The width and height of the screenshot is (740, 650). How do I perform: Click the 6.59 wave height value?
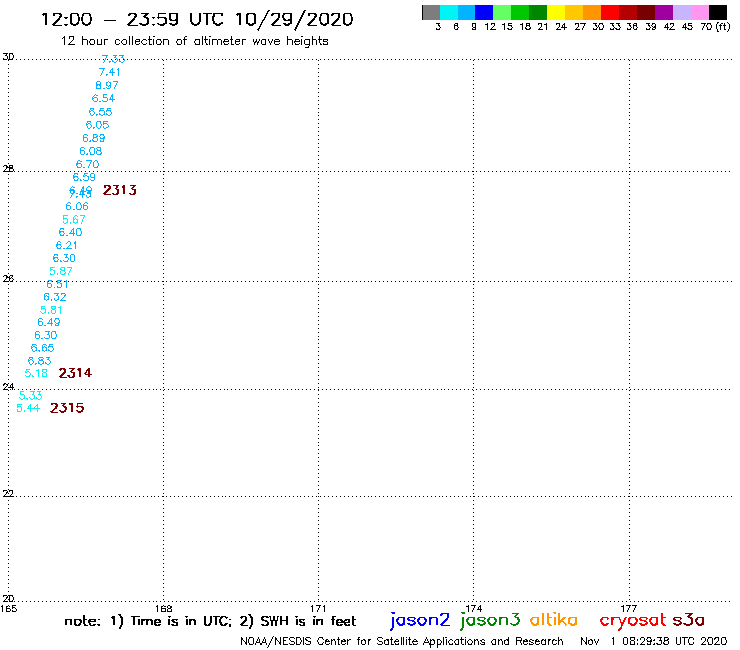[x=84, y=177]
